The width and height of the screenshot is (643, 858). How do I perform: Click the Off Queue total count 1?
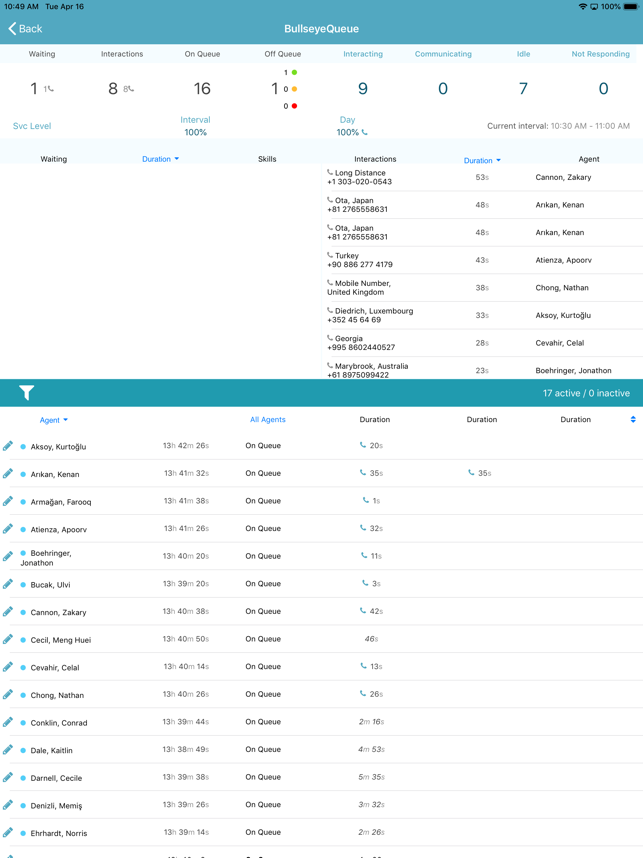275,89
